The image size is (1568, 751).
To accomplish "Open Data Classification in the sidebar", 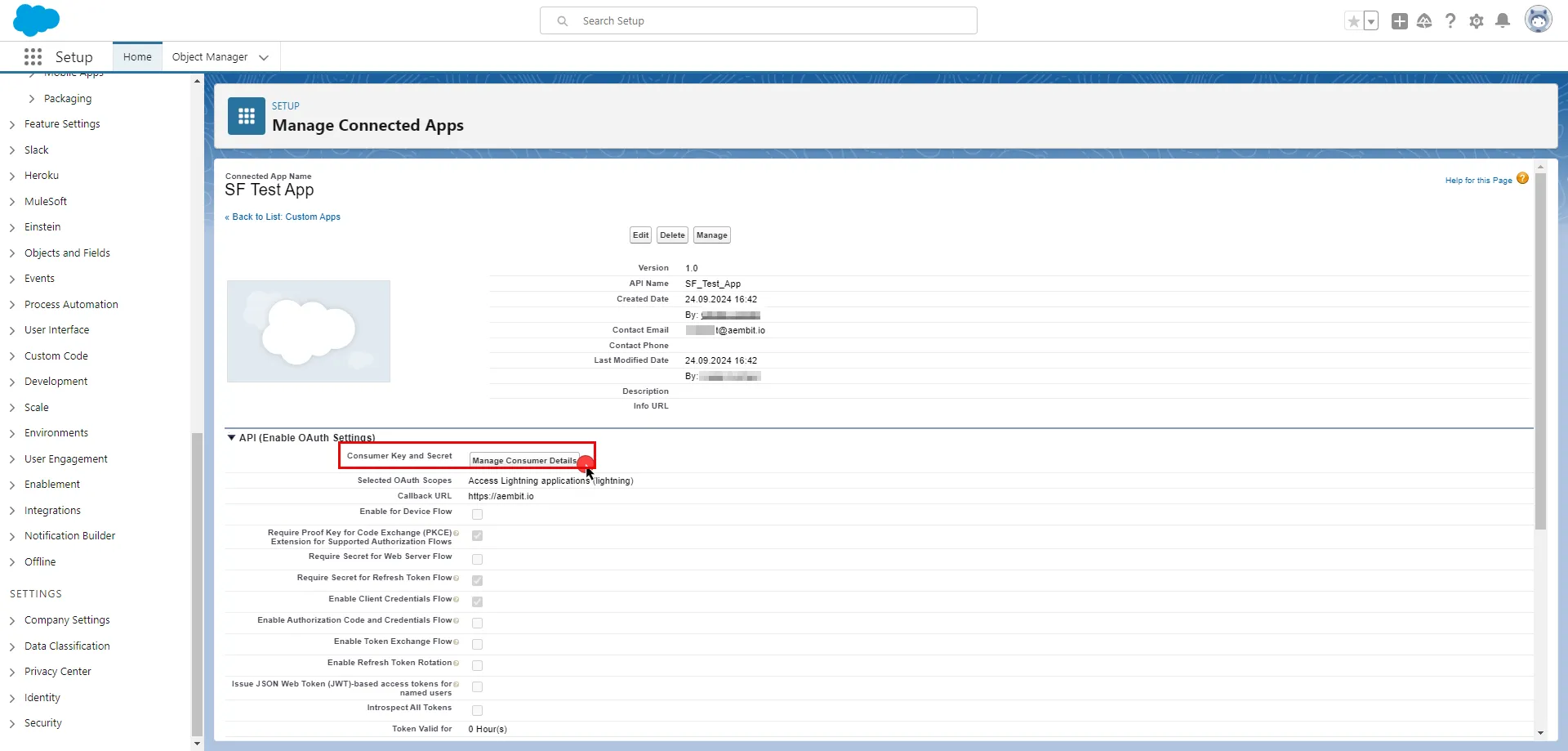I will point(67,646).
